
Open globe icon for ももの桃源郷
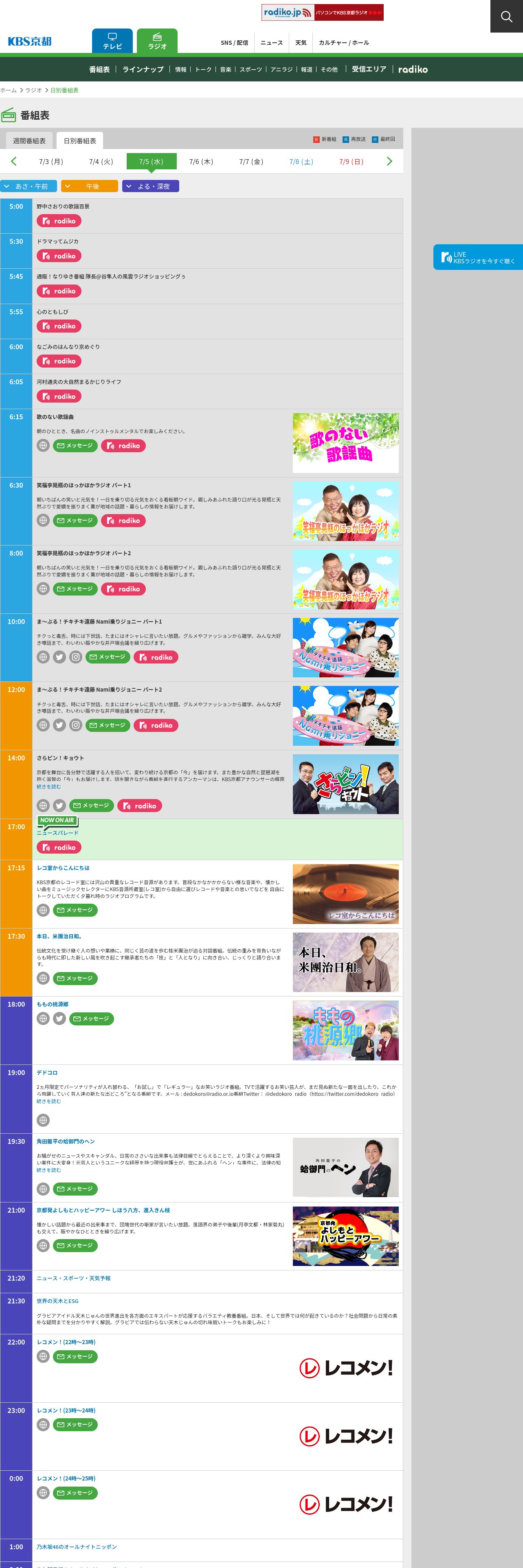tap(43, 1018)
